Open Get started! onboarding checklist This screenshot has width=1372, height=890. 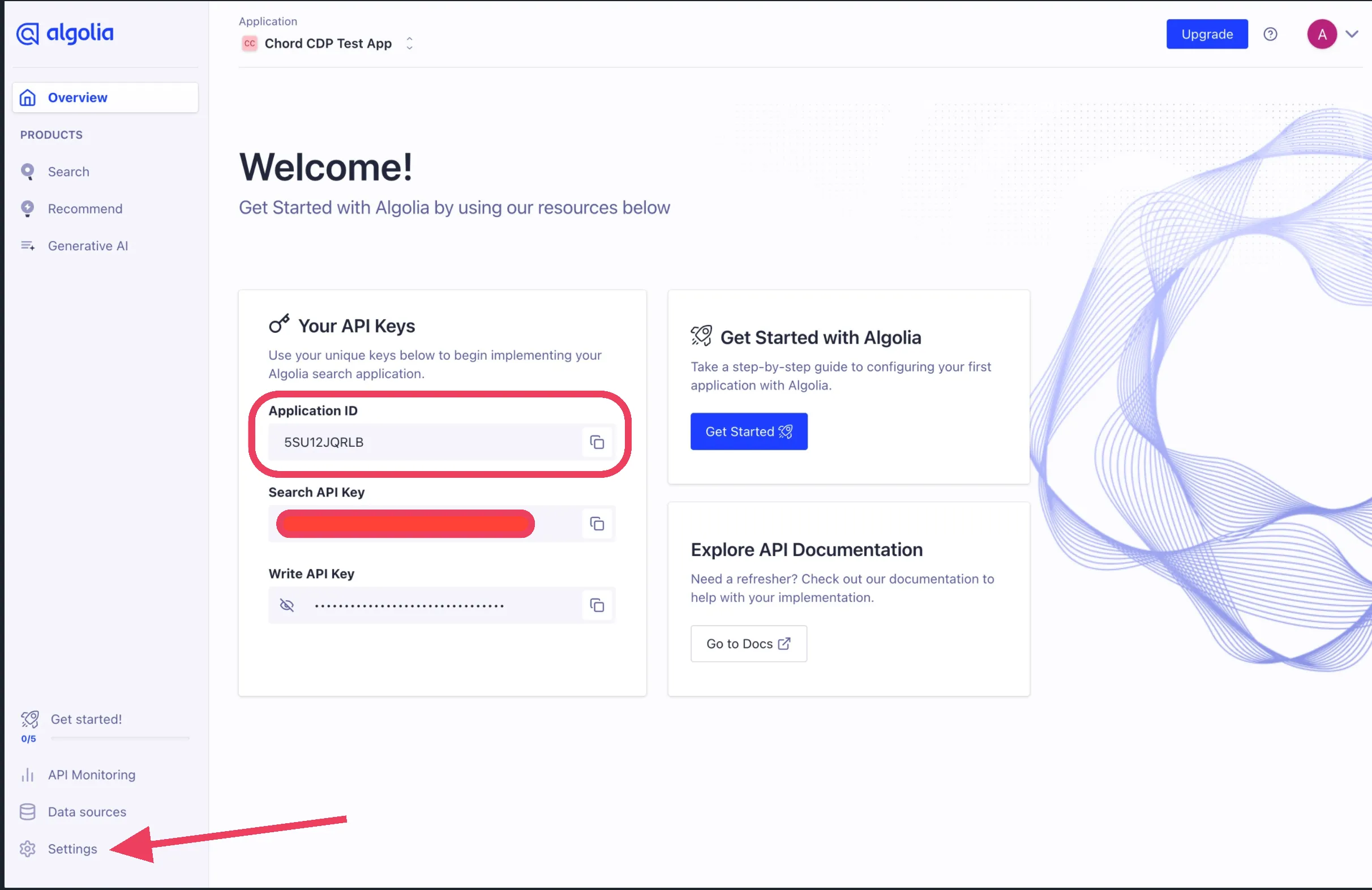[86, 719]
